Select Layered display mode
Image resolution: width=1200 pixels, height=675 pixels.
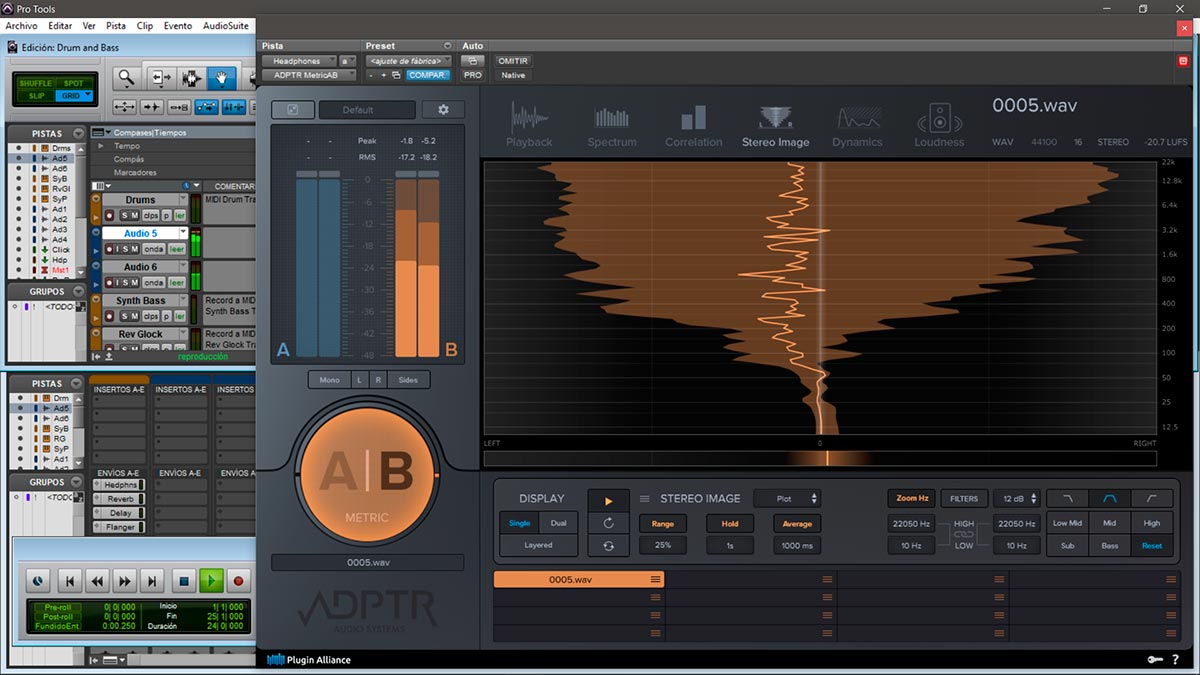538,545
